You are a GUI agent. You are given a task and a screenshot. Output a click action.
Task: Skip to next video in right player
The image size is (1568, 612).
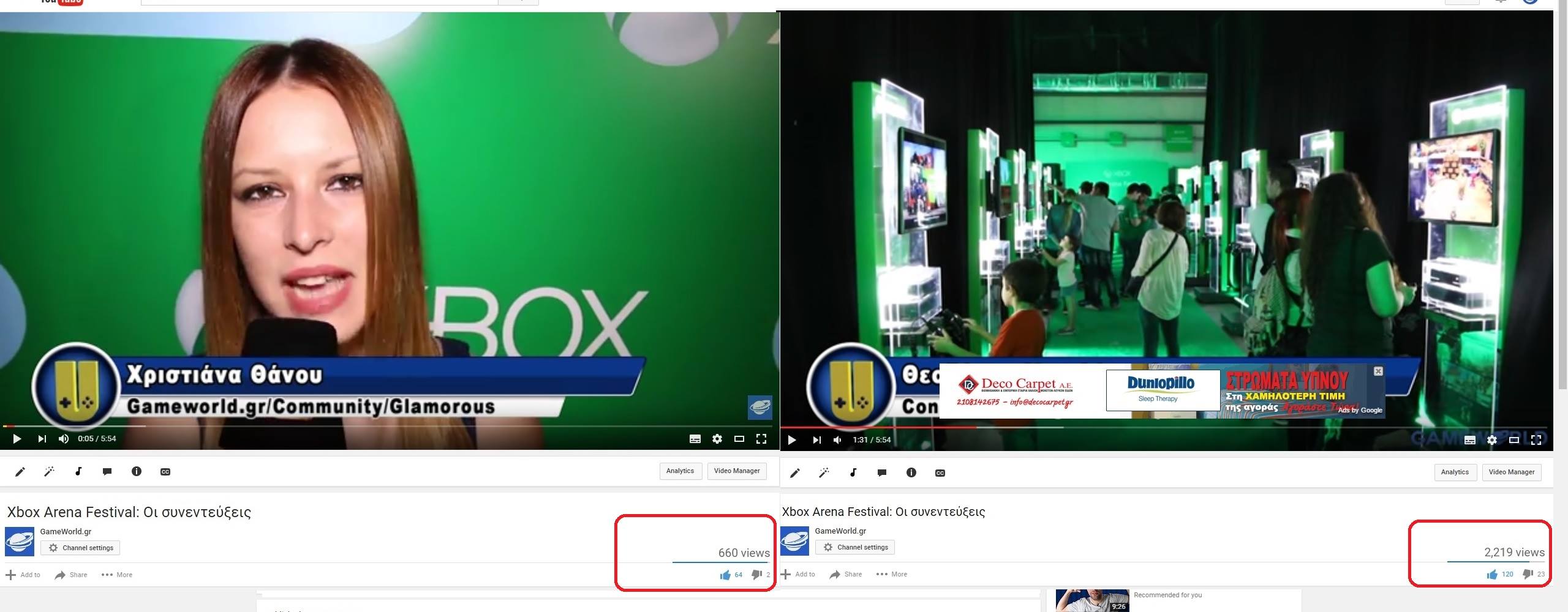point(817,440)
